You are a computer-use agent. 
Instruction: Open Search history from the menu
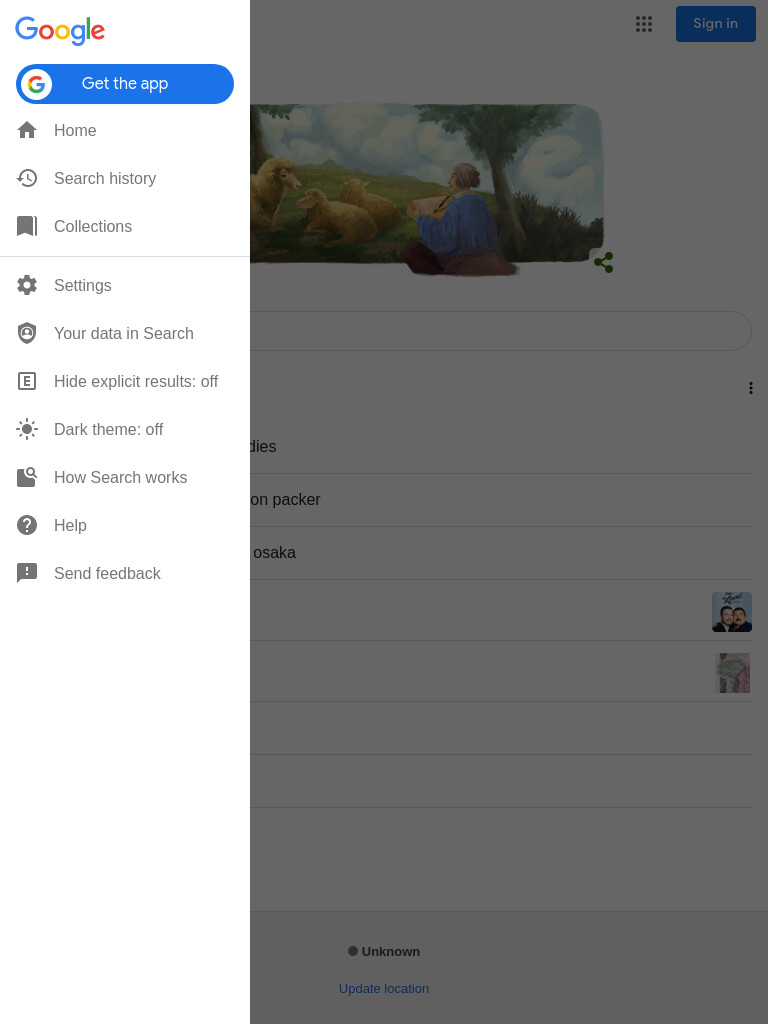click(125, 178)
